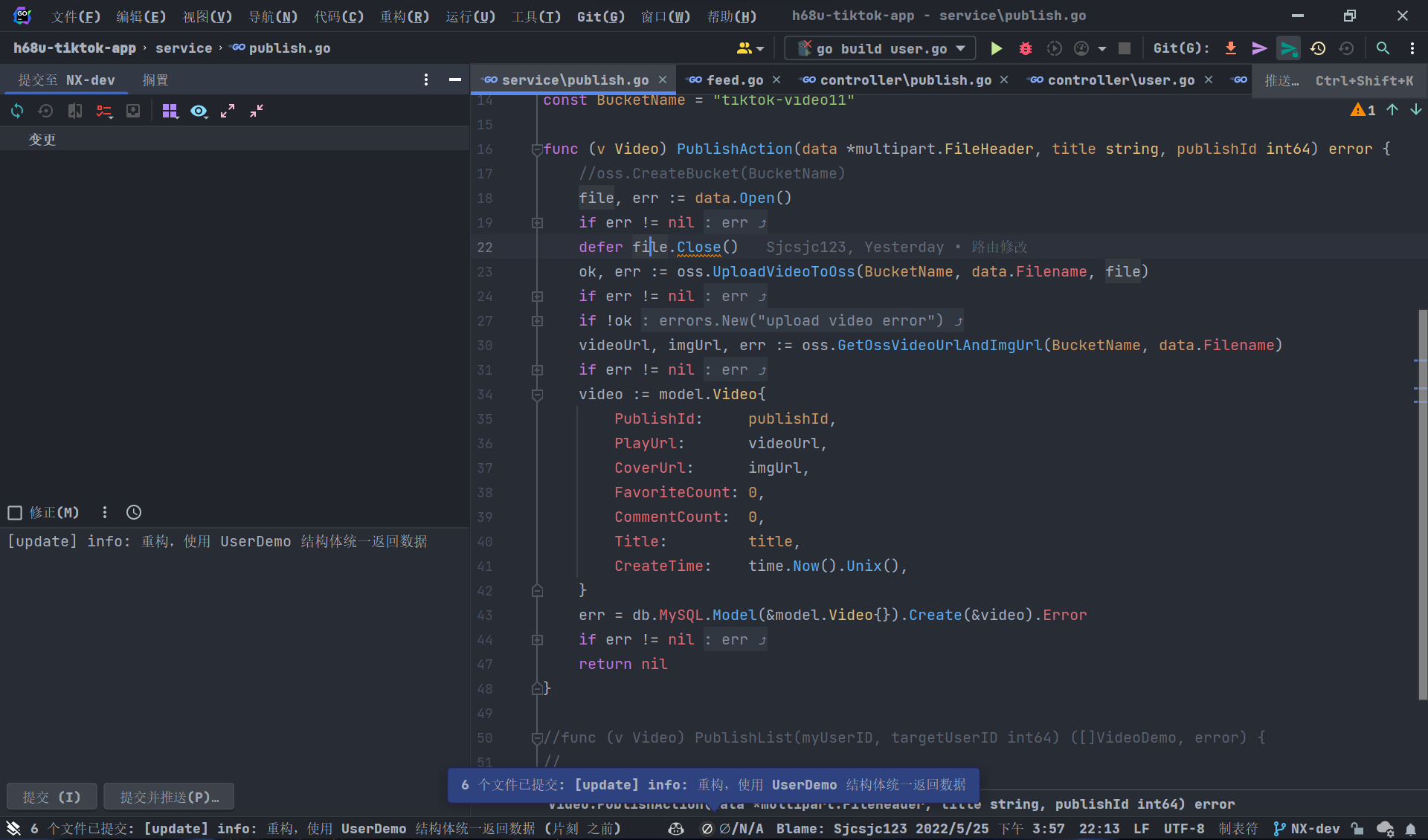The height and width of the screenshot is (840, 1428).
Task: Toggle view options eye icon
Action: point(199,111)
